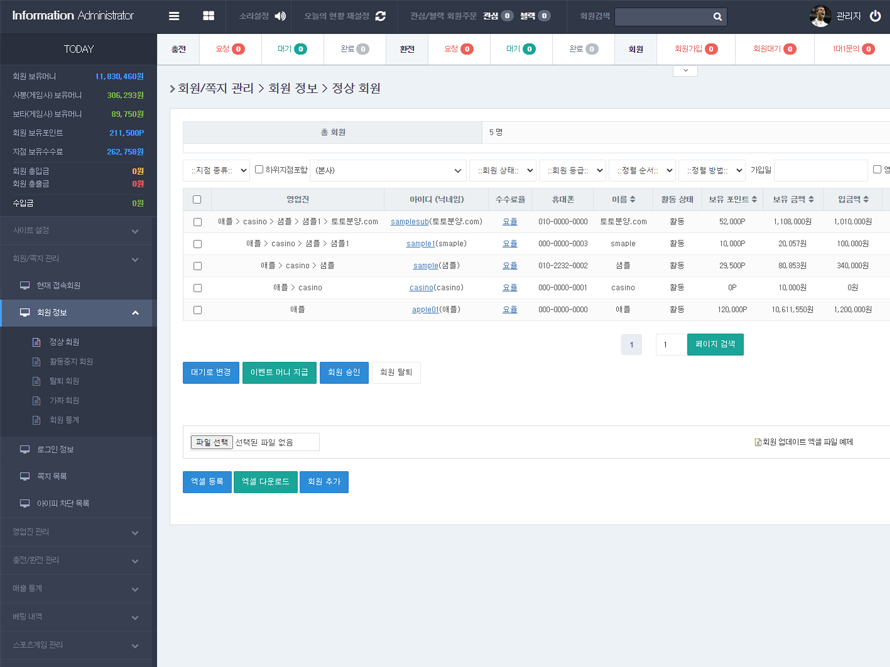Collapse the top tab bar chevron
The width and height of the screenshot is (890, 667).
[685, 71]
